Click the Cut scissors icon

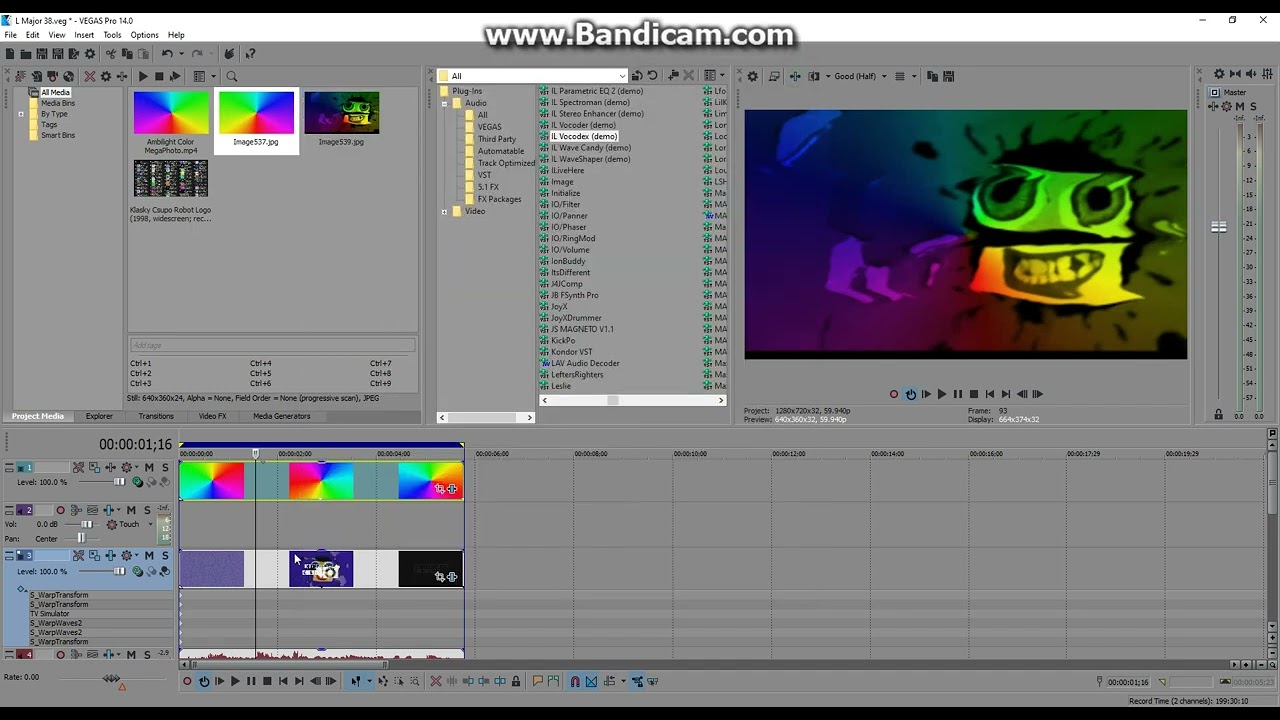(x=111, y=54)
